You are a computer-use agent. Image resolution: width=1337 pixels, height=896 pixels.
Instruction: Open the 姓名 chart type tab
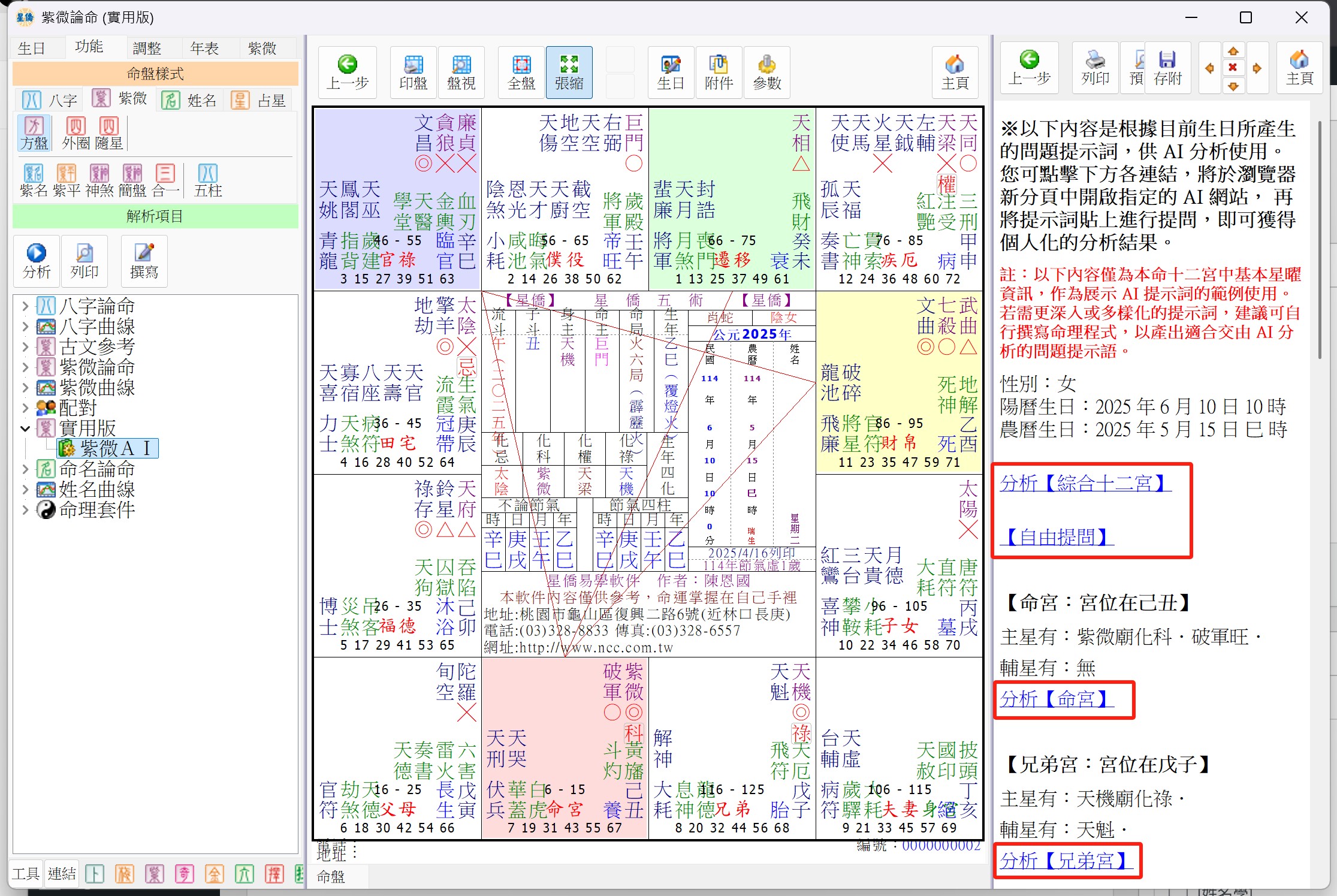(190, 100)
